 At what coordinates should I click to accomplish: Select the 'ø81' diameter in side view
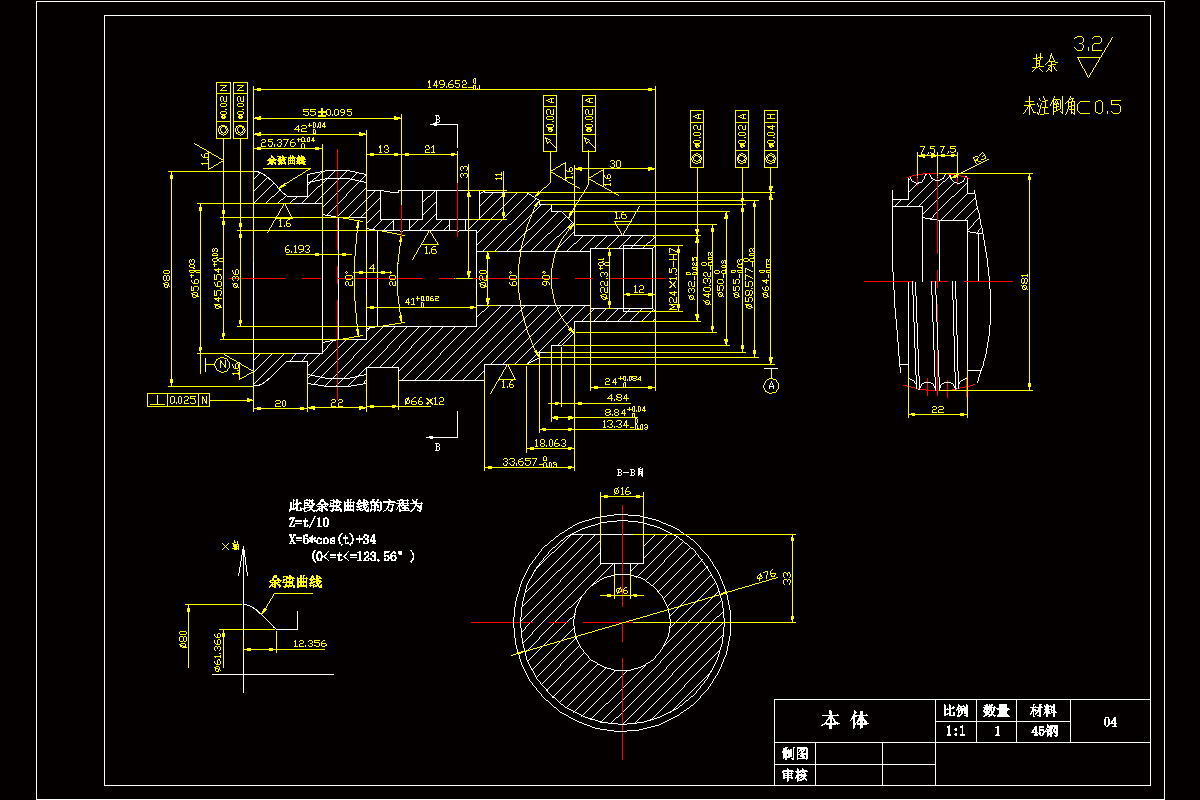1024,284
